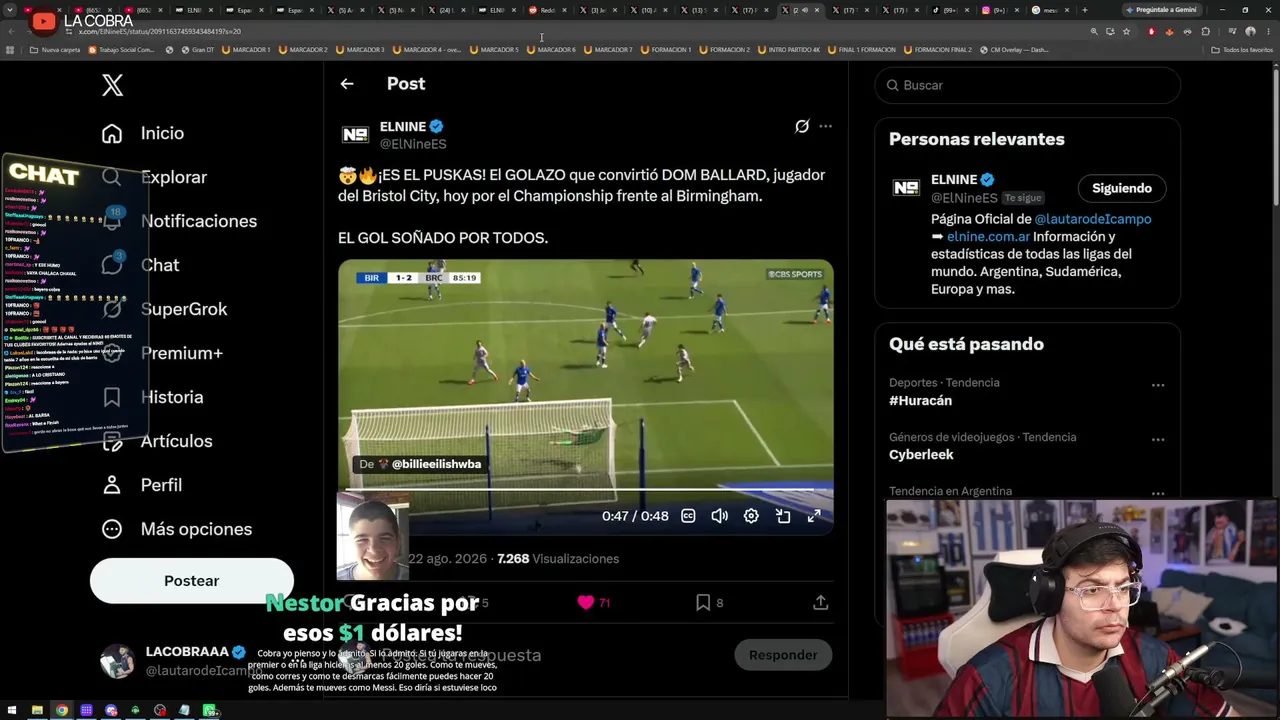Open the #Huracán trend

(921, 401)
